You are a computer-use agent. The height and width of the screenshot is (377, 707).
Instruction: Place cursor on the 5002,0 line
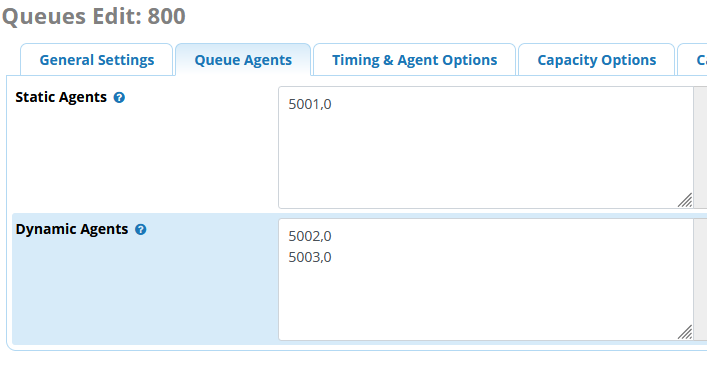(x=310, y=236)
